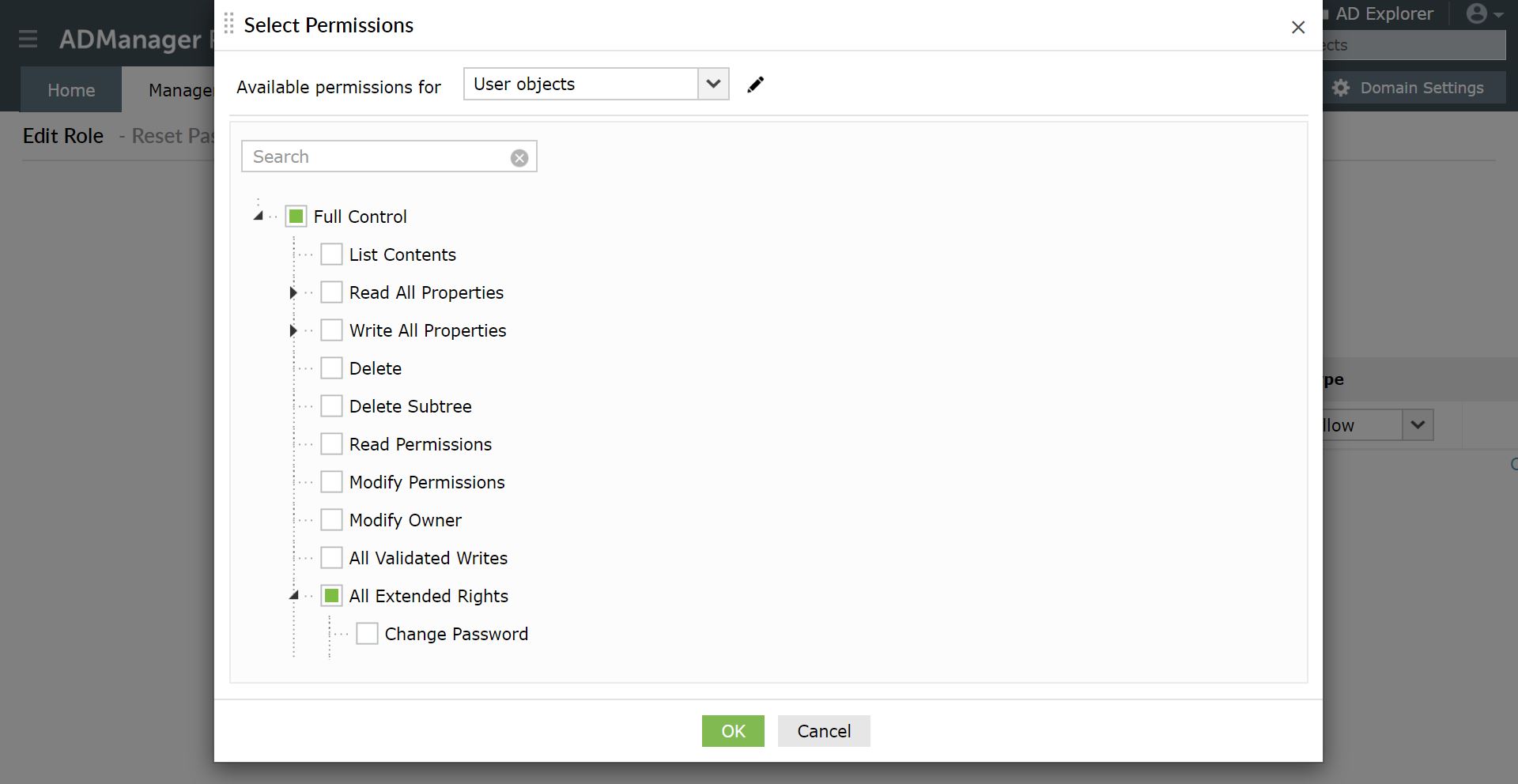Expand the Write All Properties node

[x=293, y=331]
